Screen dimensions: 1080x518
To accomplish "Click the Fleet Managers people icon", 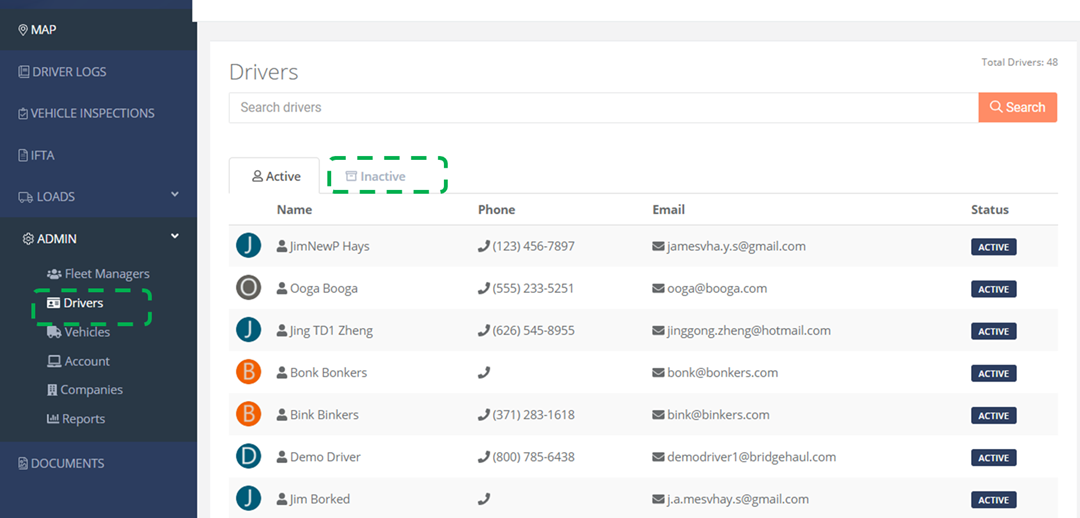I will [x=54, y=273].
